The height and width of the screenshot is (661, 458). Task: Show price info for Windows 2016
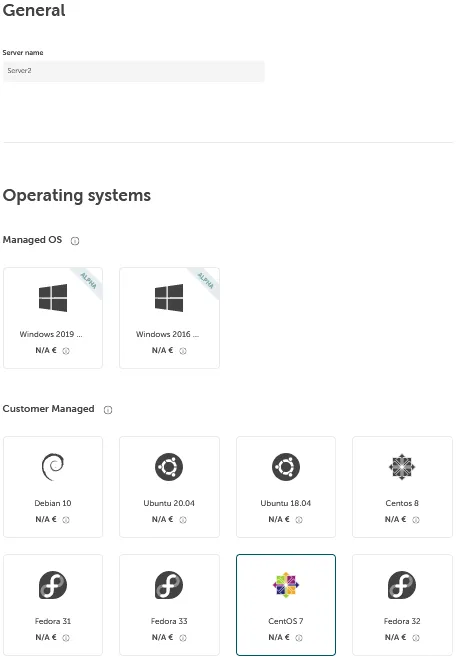point(183,351)
